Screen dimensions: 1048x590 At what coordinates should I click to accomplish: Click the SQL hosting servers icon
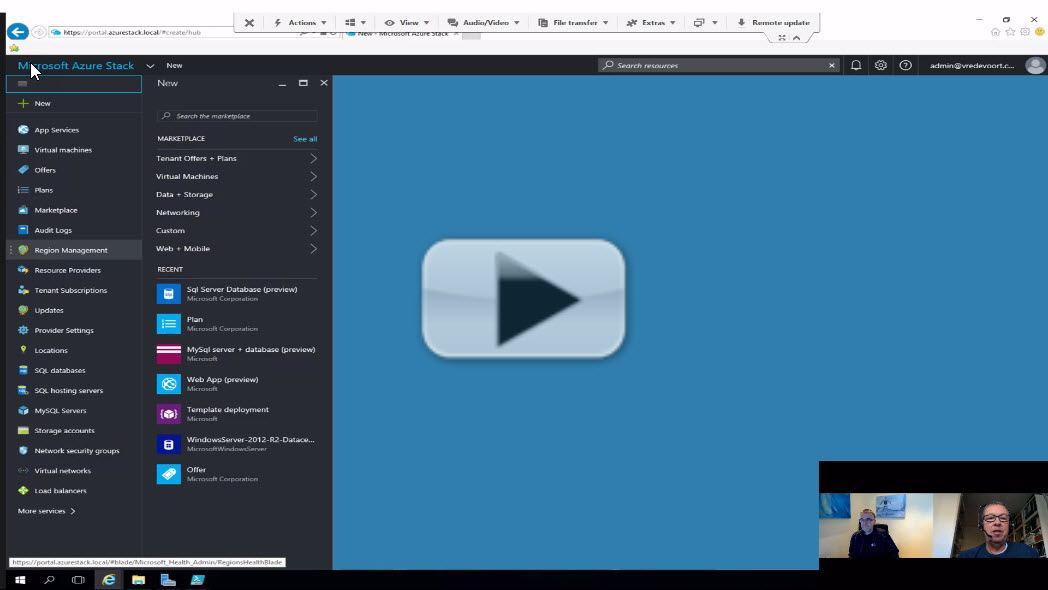click(x=23, y=390)
